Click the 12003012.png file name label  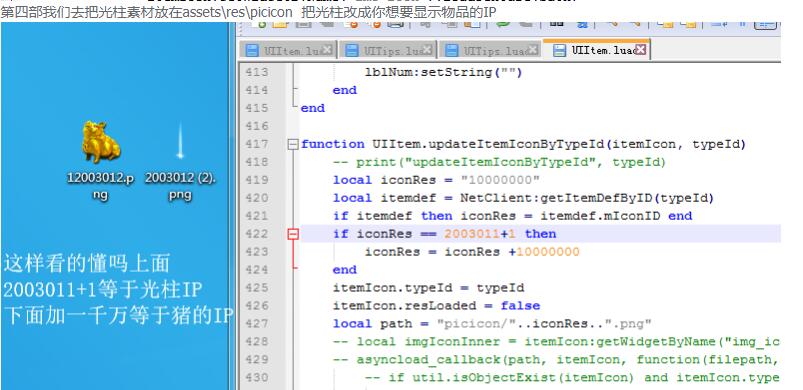[x=101, y=186]
